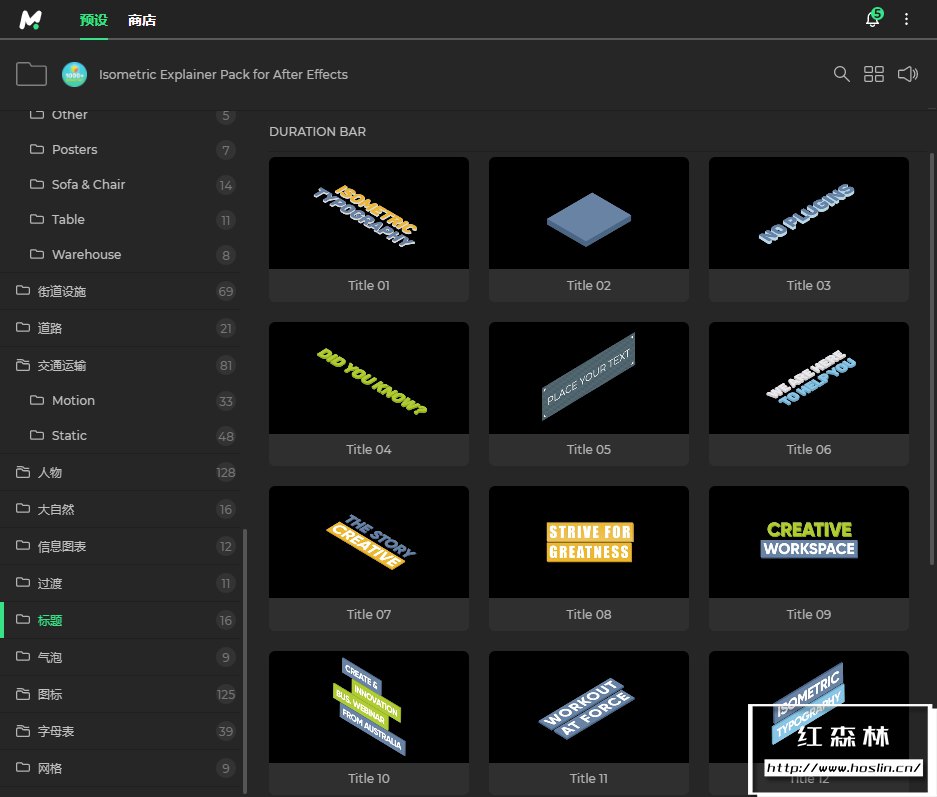Click the Title 11 Workout At Force thumbnail
The width and height of the screenshot is (937, 797).
coord(589,707)
